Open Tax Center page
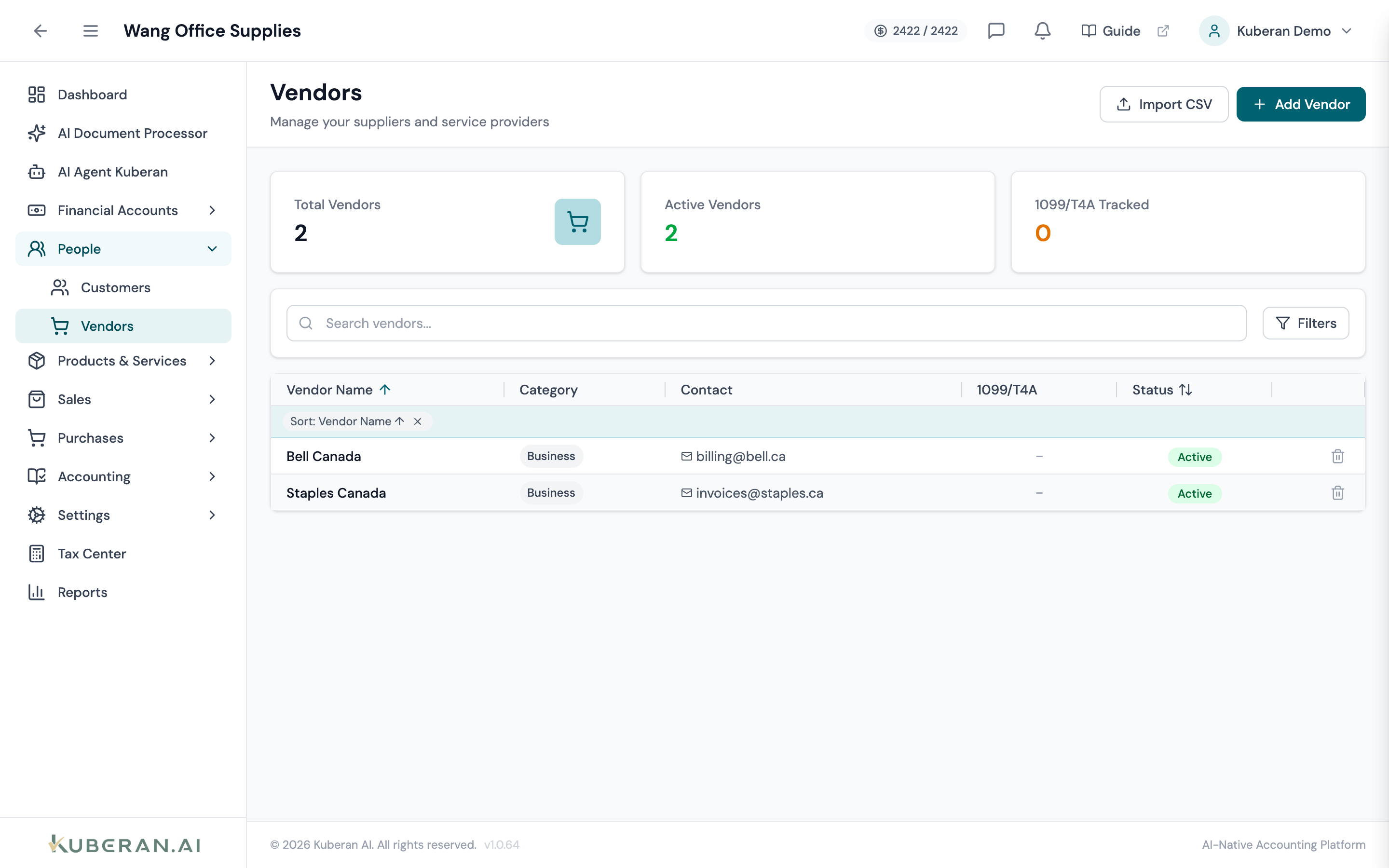Image resolution: width=1389 pixels, height=868 pixels. [x=123, y=554]
